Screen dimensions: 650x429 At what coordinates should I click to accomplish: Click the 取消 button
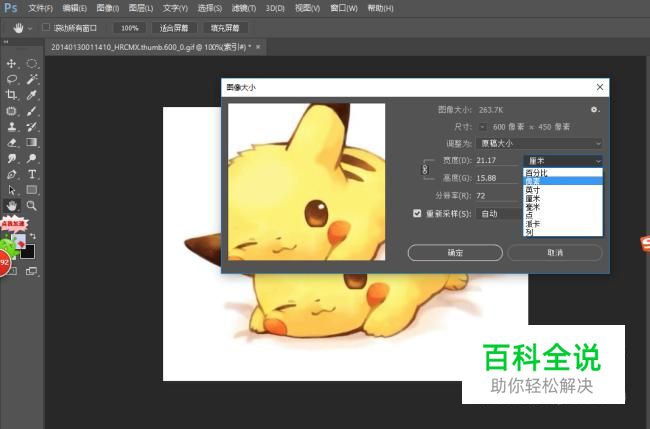coord(555,253)
